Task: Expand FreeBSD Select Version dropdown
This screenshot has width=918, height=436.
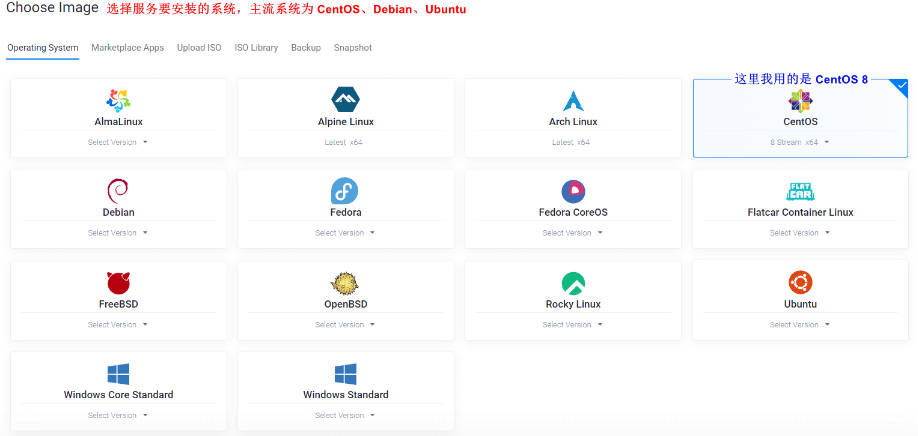Action: tap(118, 325)
